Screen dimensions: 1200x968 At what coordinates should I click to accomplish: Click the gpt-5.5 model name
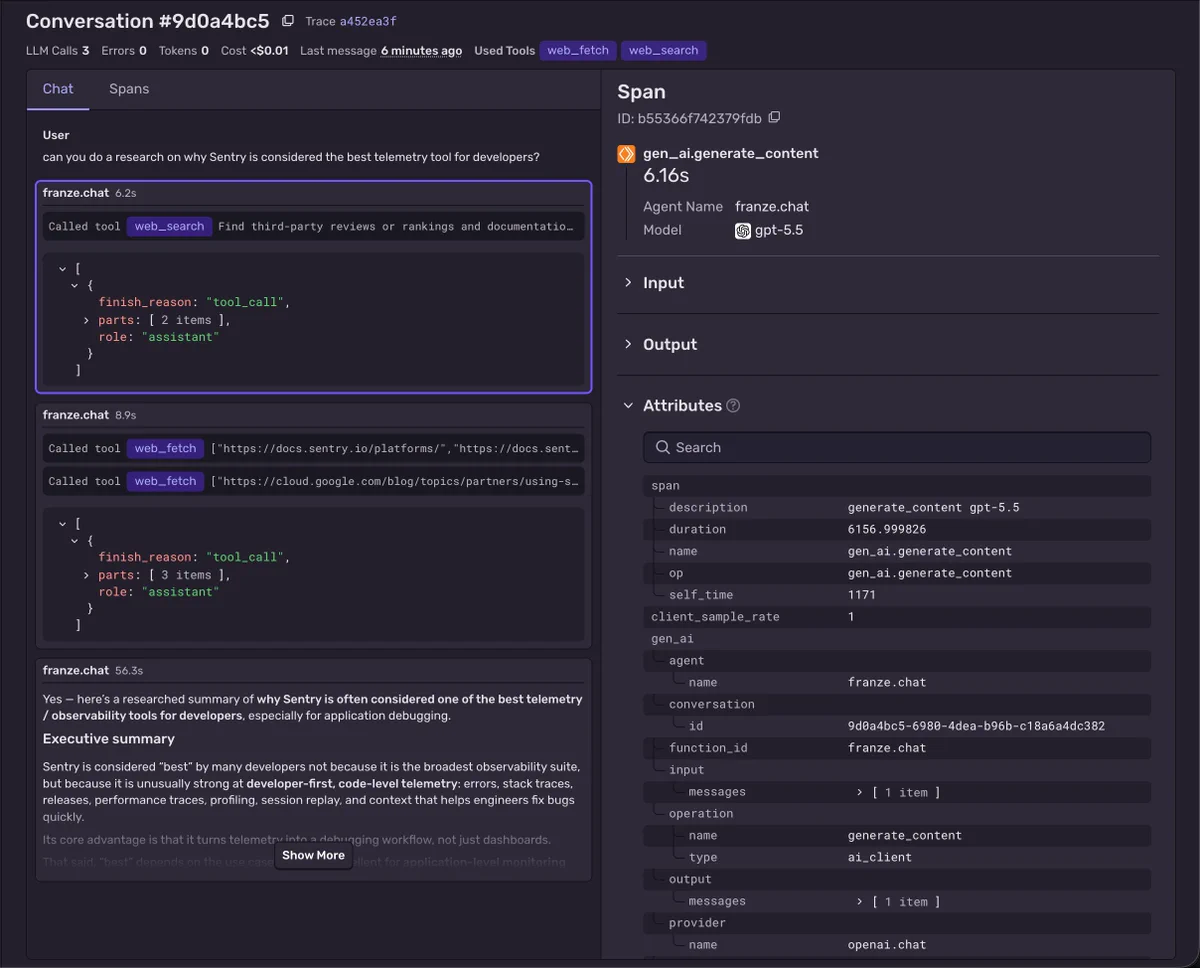(780, 230)
